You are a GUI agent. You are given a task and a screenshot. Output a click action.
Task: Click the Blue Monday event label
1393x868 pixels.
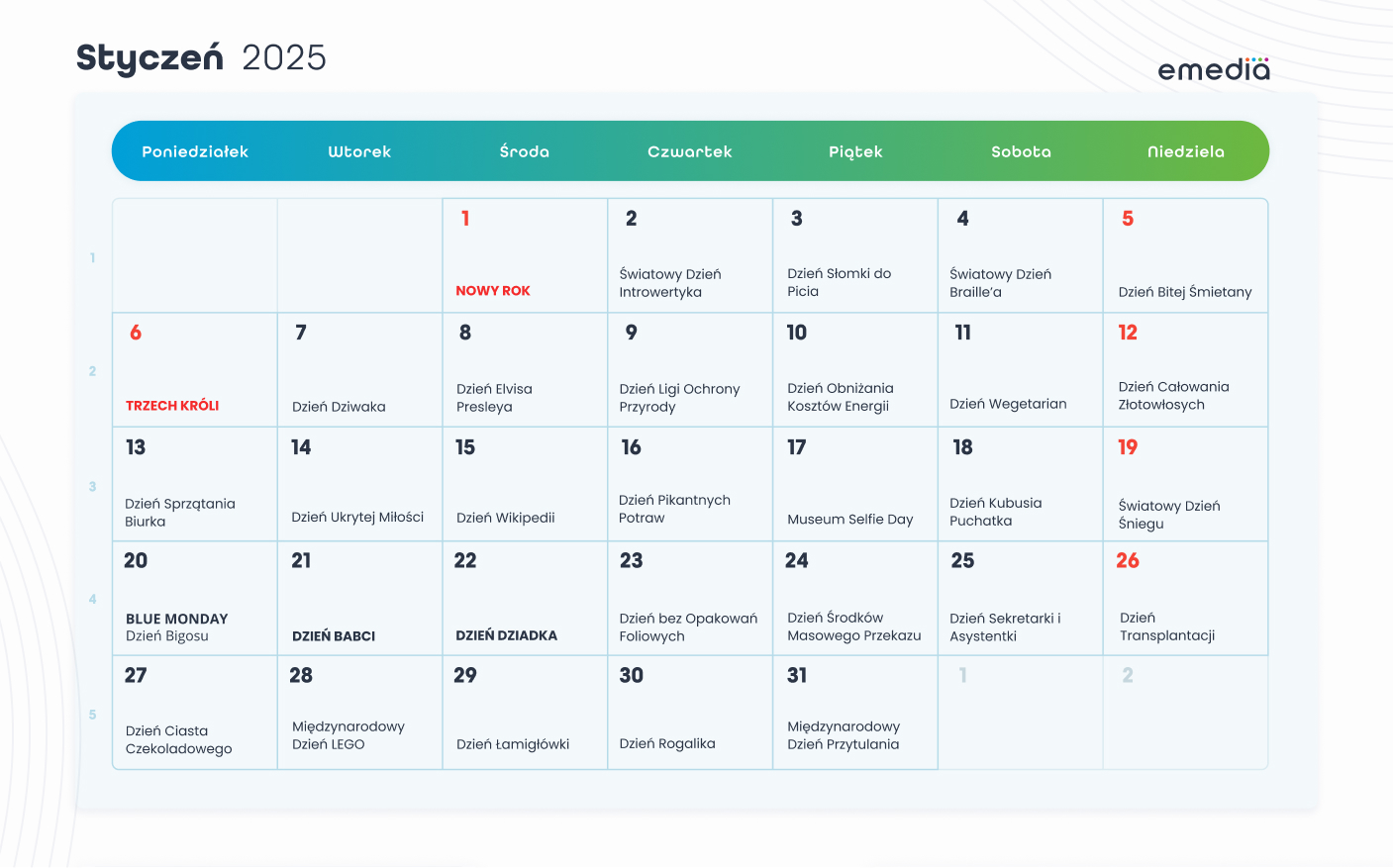click(177, 619)
